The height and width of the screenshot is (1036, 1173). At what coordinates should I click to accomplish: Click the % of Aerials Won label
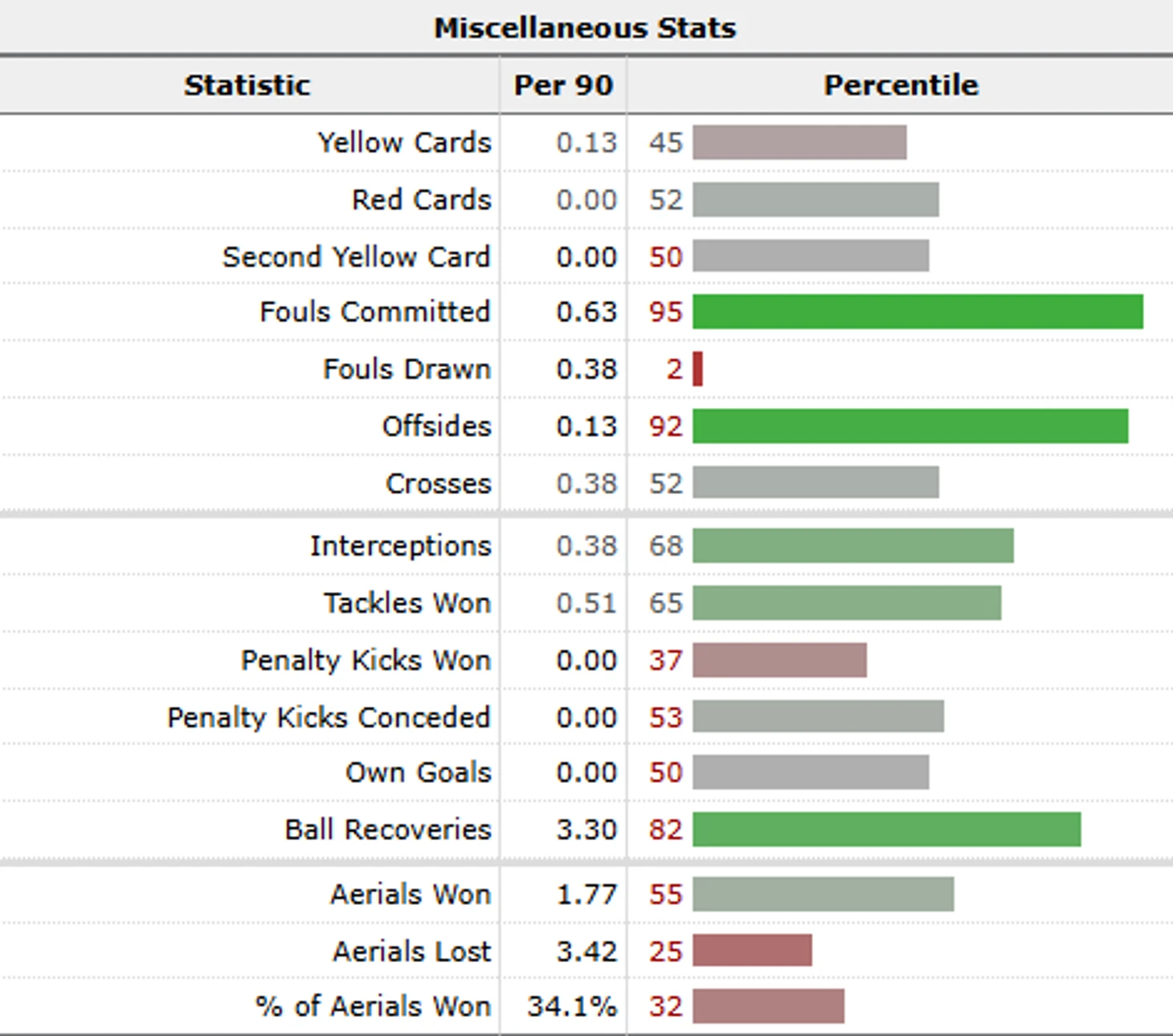tap(373, 1006)
